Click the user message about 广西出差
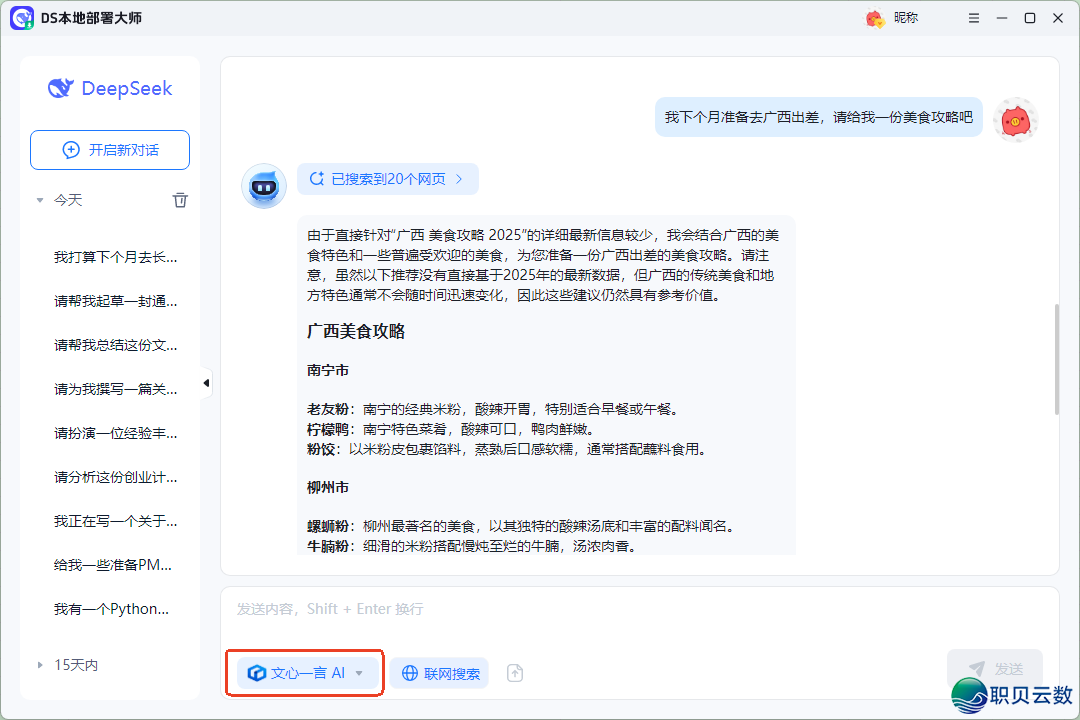 click(x=818, y=117)
